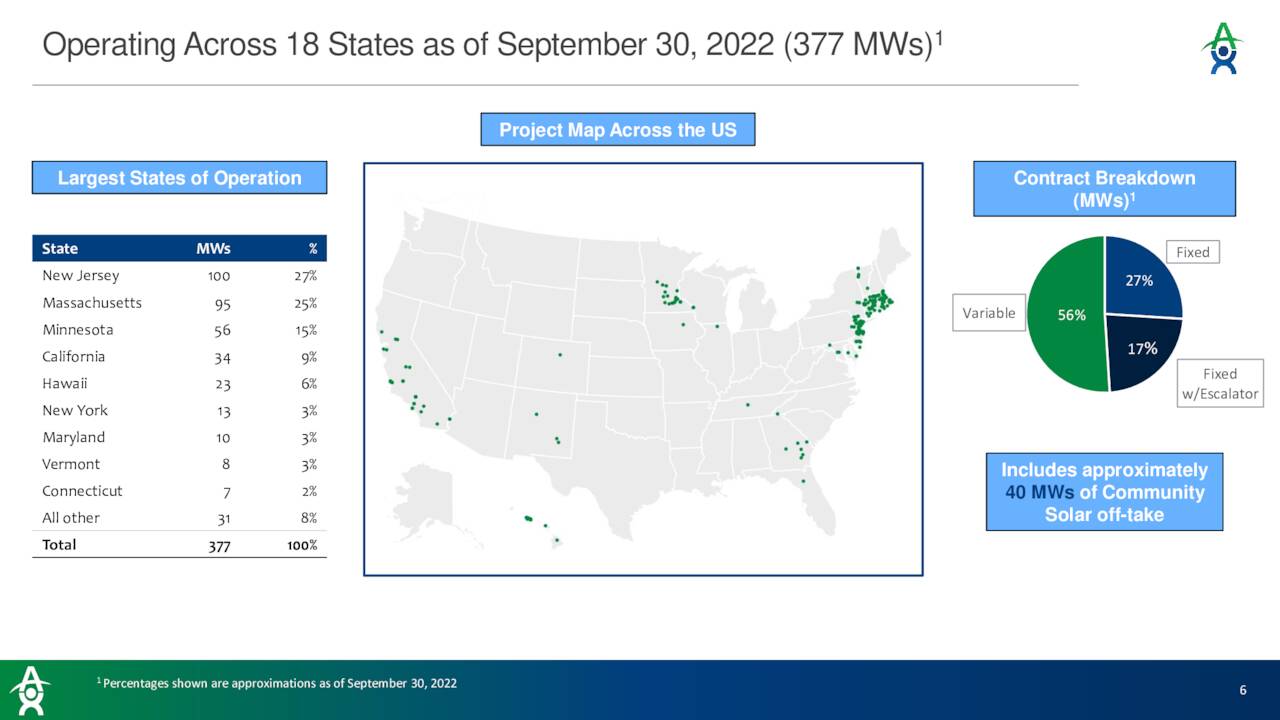The height and width of the screenshot is (720, 1280).
Task: Open the Contract Breakdown (MWs) header
Action: click(x=1104, y=188)
